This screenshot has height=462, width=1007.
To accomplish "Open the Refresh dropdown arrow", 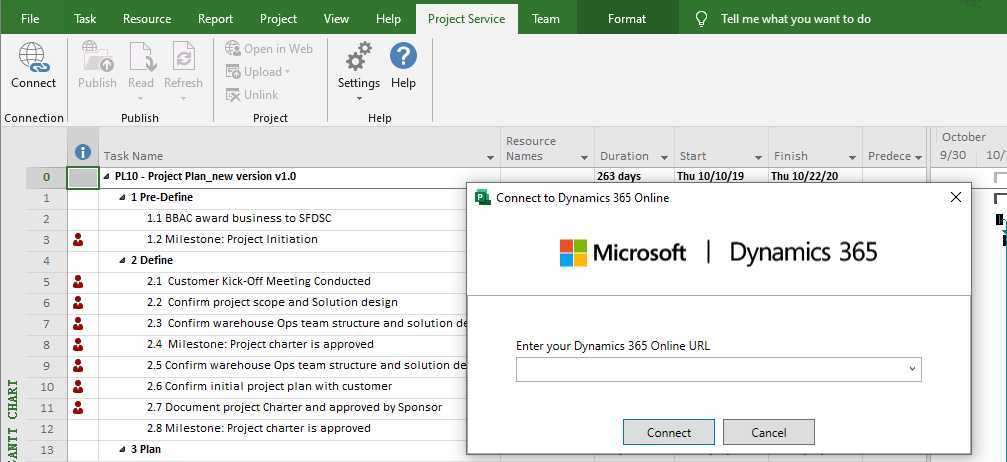I will pyautogui.click(x=183, y=98).
